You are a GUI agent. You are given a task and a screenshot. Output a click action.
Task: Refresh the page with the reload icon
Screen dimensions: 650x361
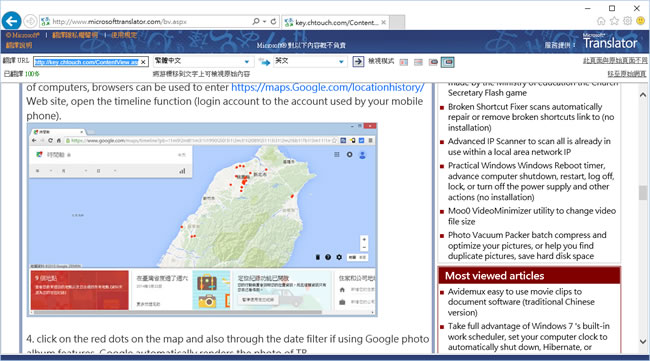tap(273, 21)
